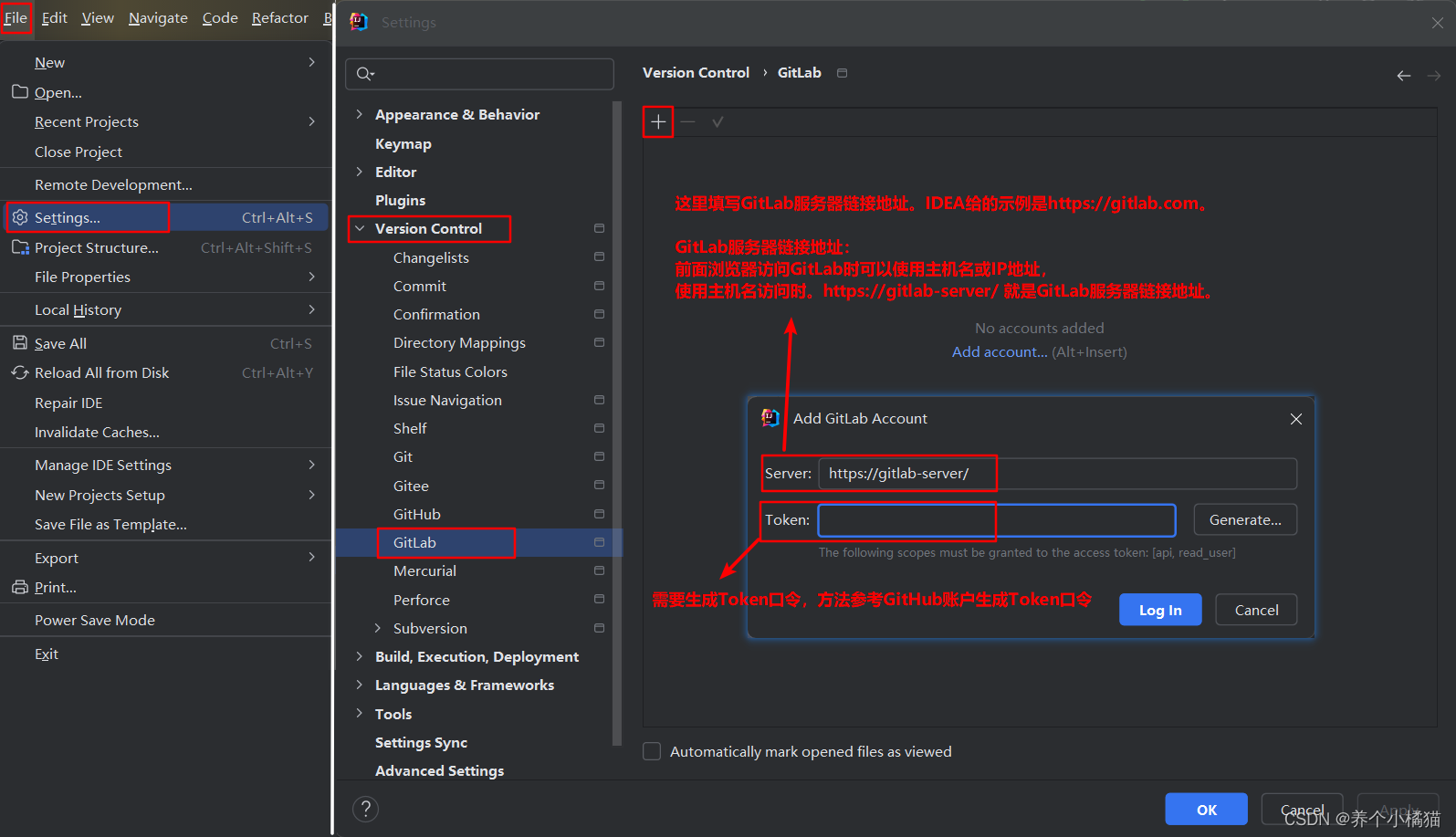This screenshot has height=837, width=1456.
Task: Click project icon next to Gitee
Action: pos(599,486)
